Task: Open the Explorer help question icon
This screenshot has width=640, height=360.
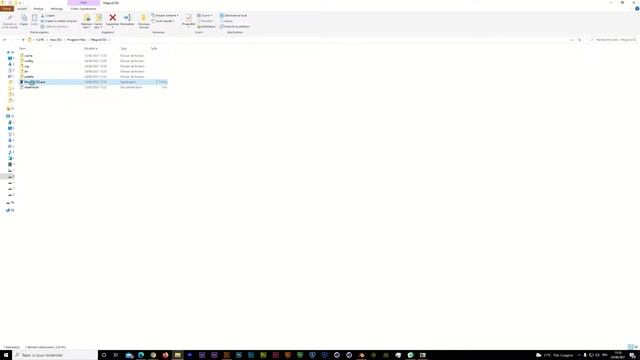Action: pos(637,9)
